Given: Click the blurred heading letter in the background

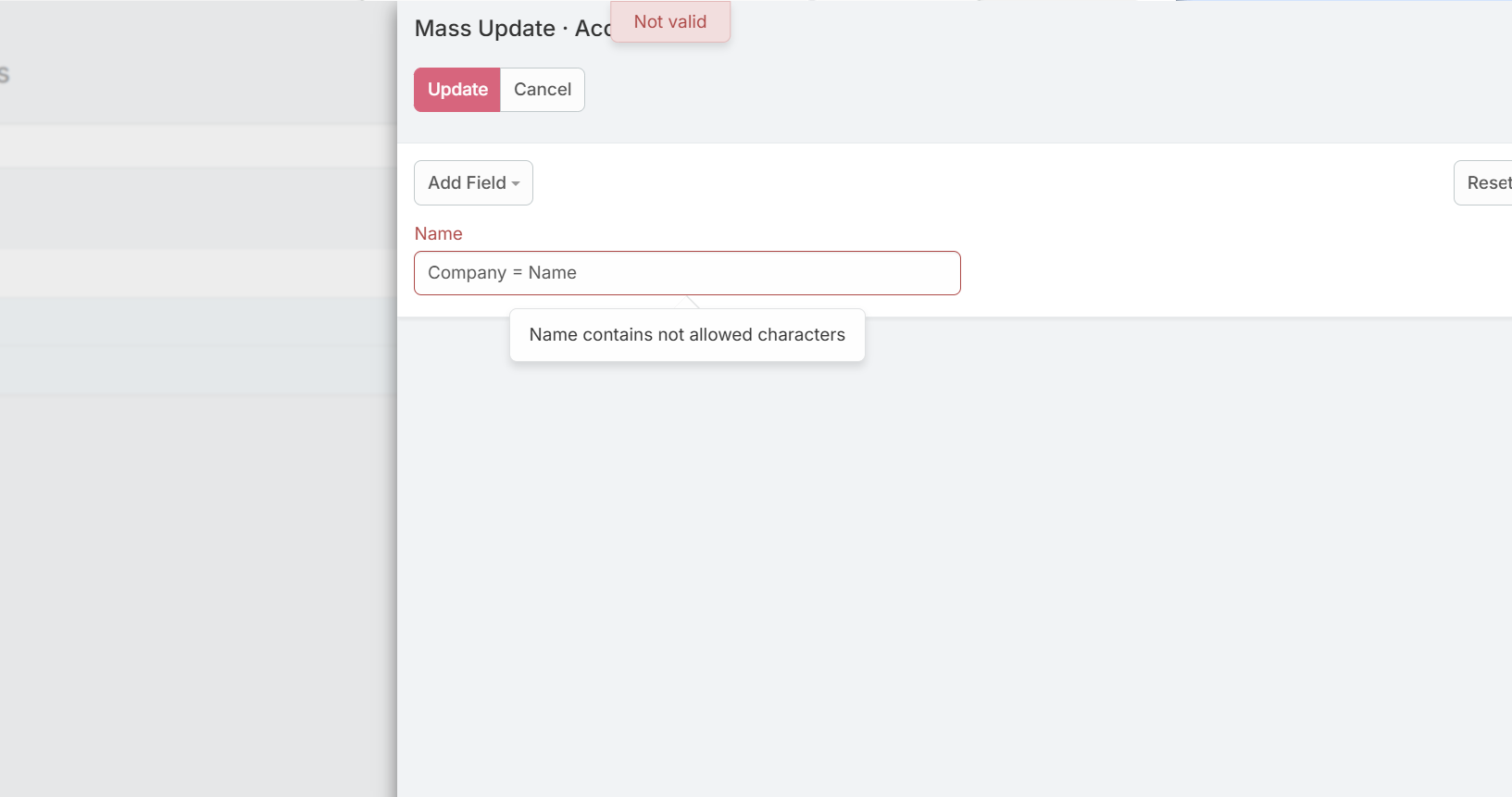Looking at the screenshot, I should tap(5, 75).
